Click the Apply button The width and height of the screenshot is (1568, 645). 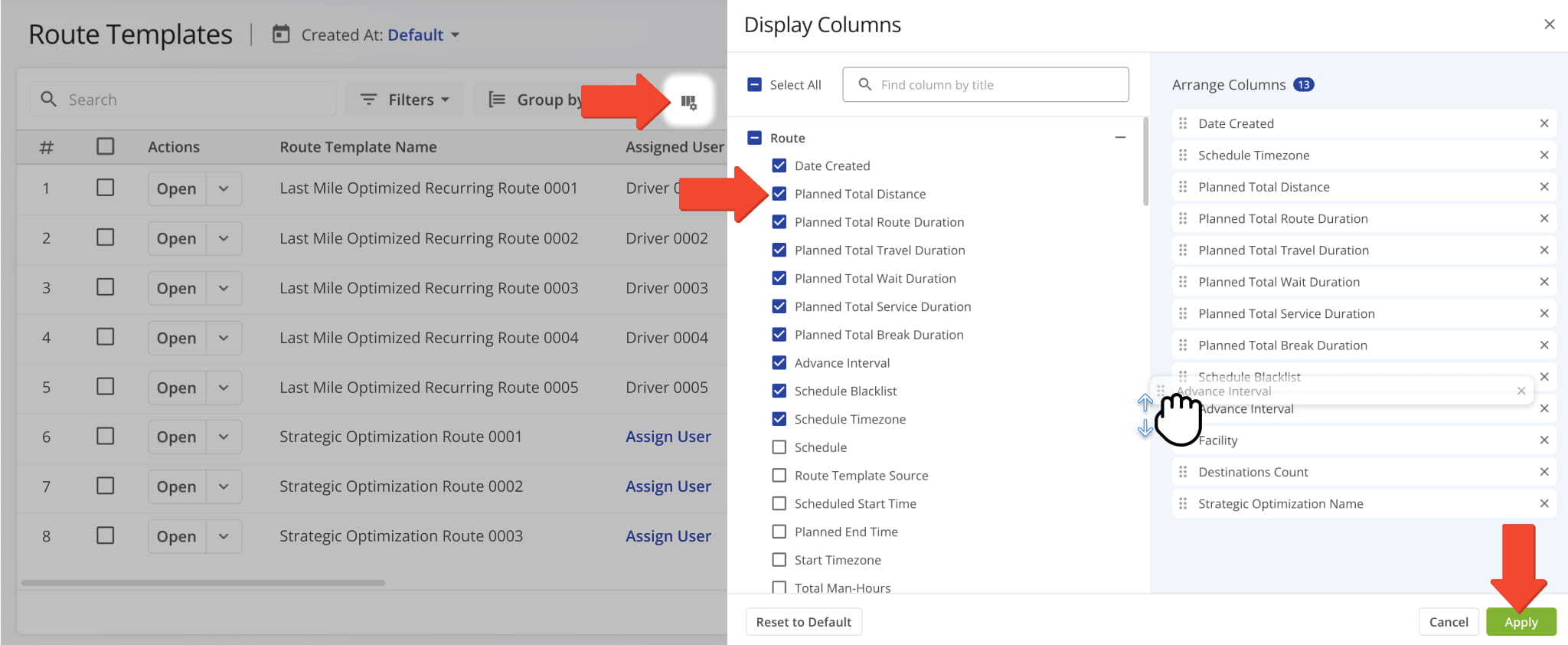tap(1521, 622)
